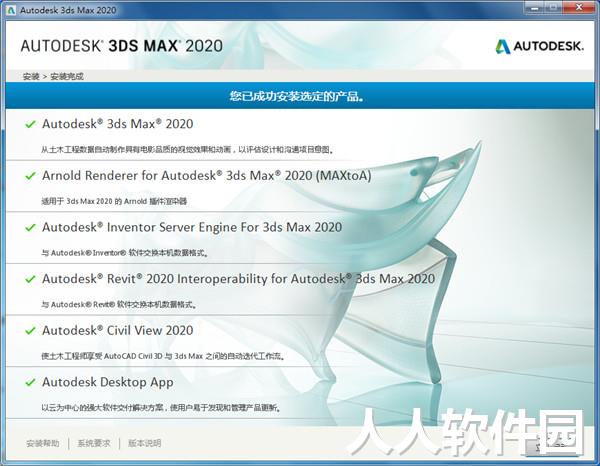The height and width of the screenshot is (466, 600).
Task: Click the checkmark beside Inventor Server Engine
Action: click(x=30, y=228)
